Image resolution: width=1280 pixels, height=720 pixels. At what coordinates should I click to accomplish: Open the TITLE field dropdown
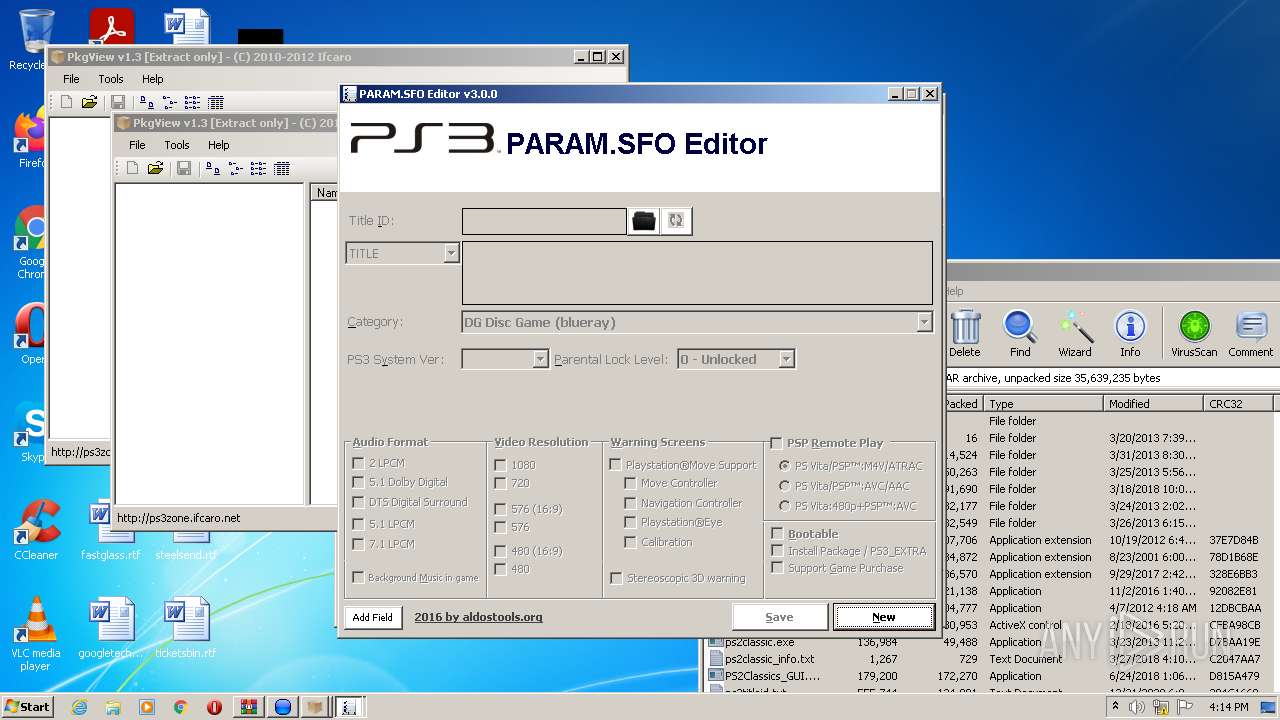[451, 253]
